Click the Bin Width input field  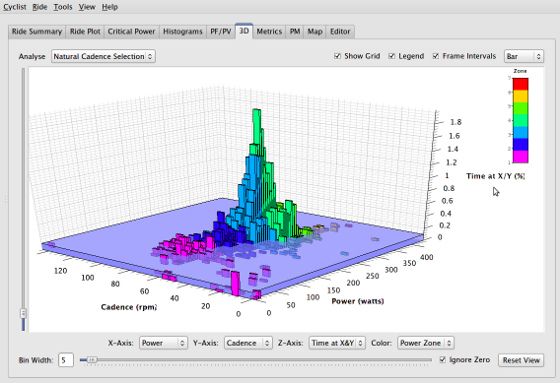click(x=66, y=360)
